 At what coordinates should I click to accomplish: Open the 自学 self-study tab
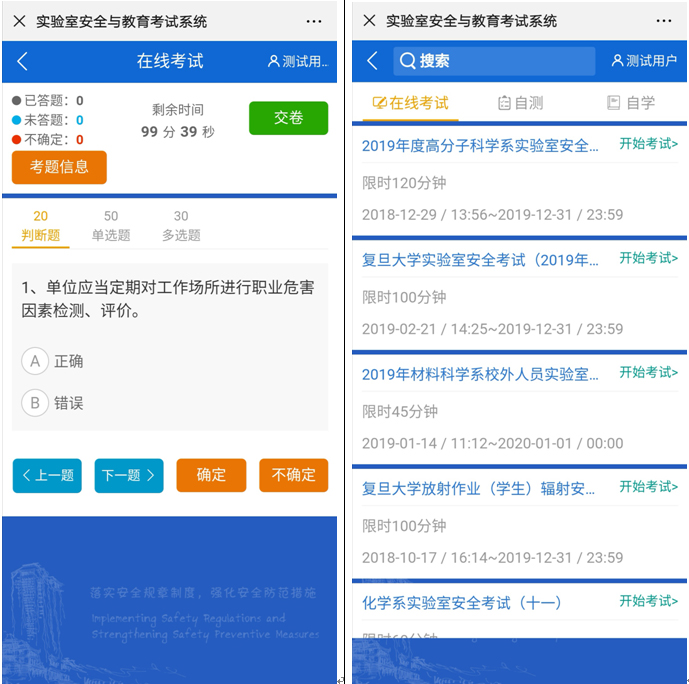tap(631, 103)
